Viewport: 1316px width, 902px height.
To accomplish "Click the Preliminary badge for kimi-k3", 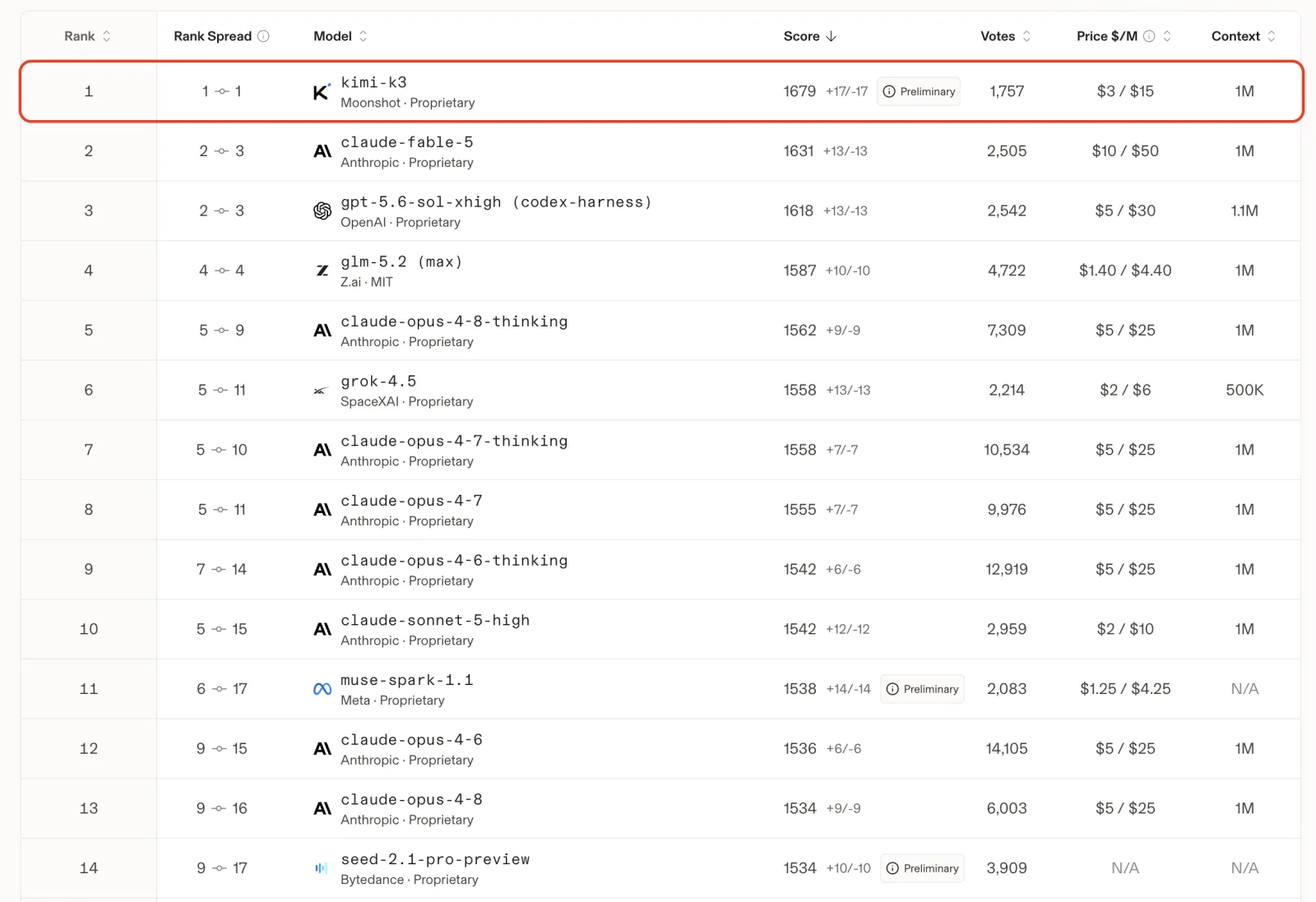I will 919,91.
